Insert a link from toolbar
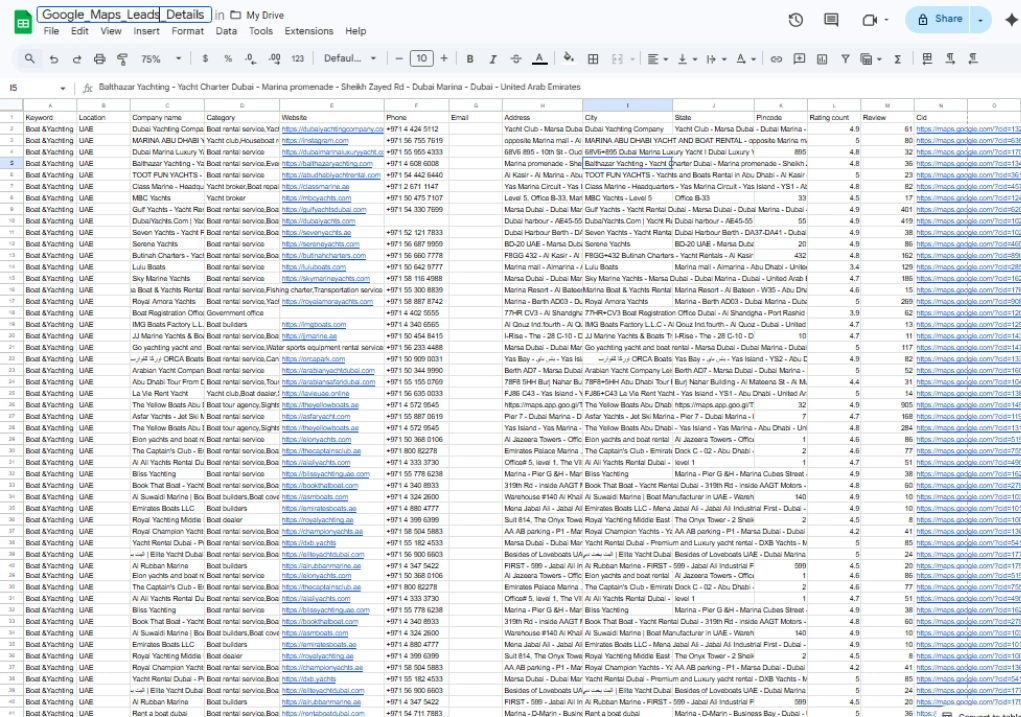Image resolution: width=1021 pixels, height=717 pixels. pyautogui.click(x=776, y=59)
